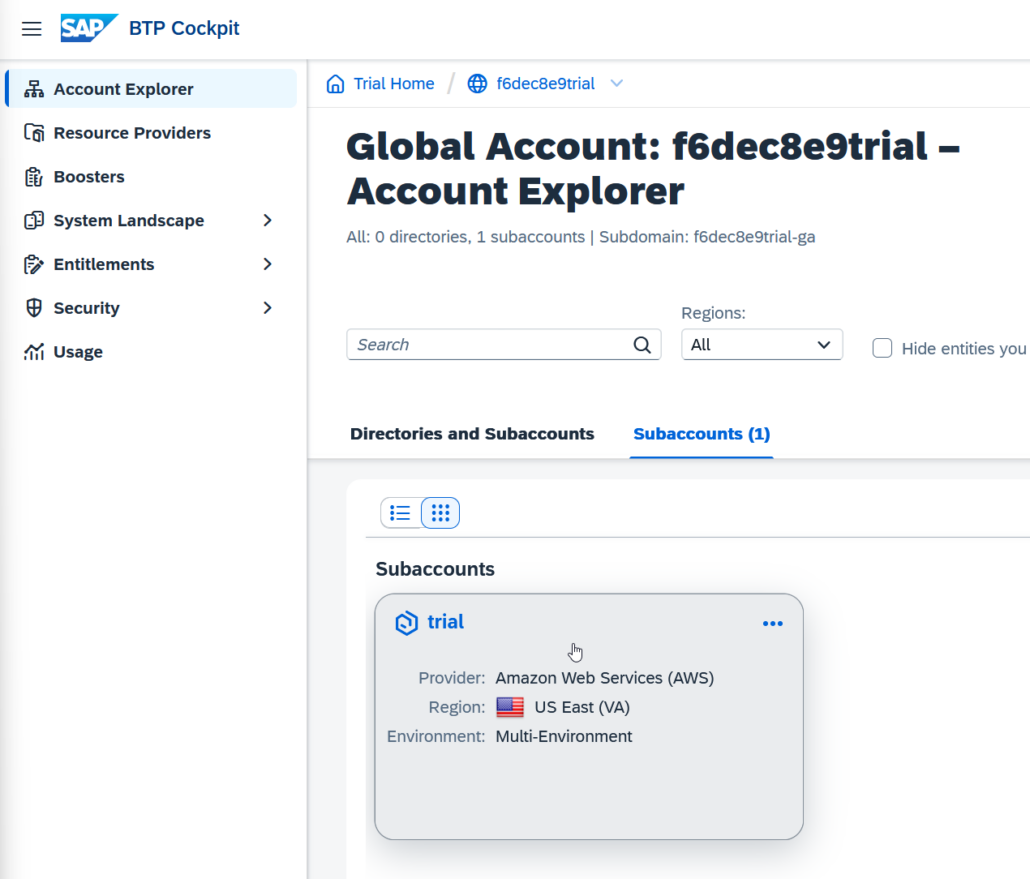Open the Regions dropdown
The height and width of the screenshot is (879, 1030).
point(762,345)
